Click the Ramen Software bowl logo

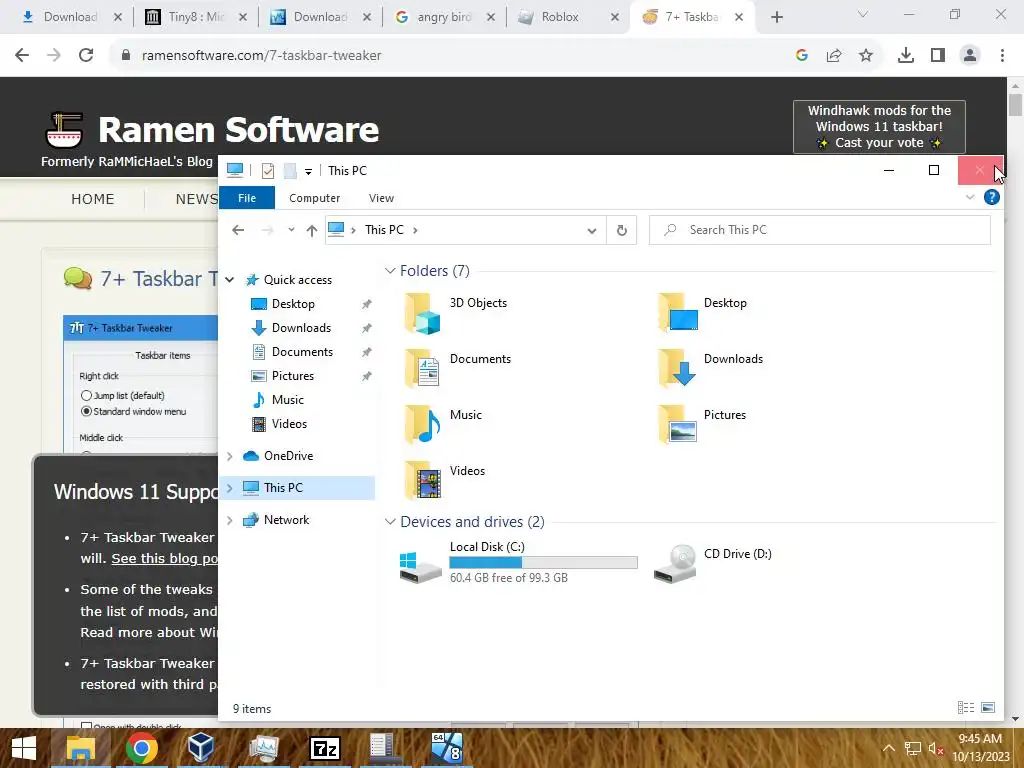pos(64,129)
